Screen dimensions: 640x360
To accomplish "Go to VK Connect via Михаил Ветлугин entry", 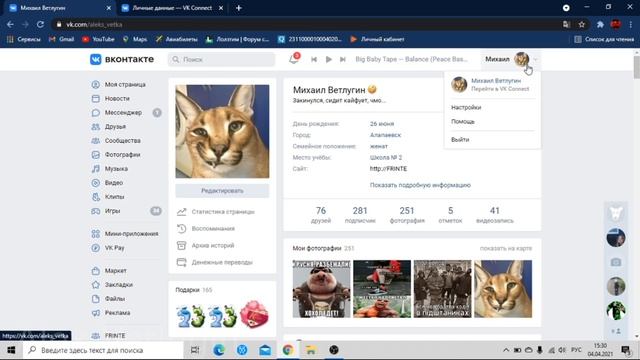I will [x=492, y=84].
